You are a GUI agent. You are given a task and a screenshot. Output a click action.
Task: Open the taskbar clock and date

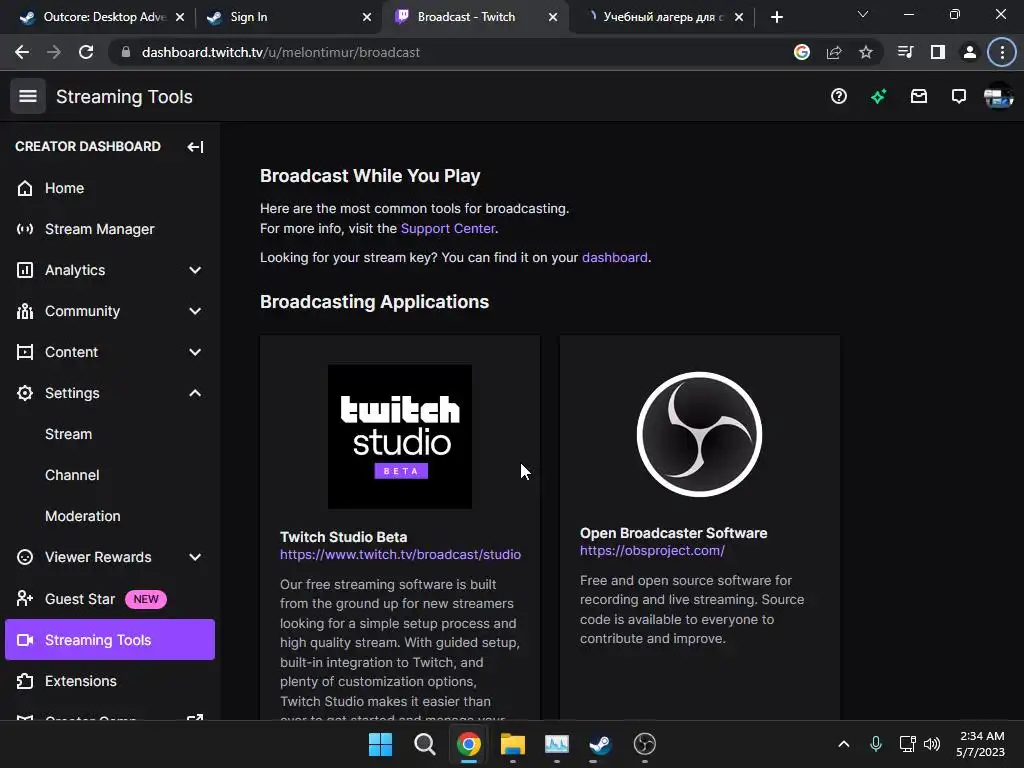coord(981,744)
